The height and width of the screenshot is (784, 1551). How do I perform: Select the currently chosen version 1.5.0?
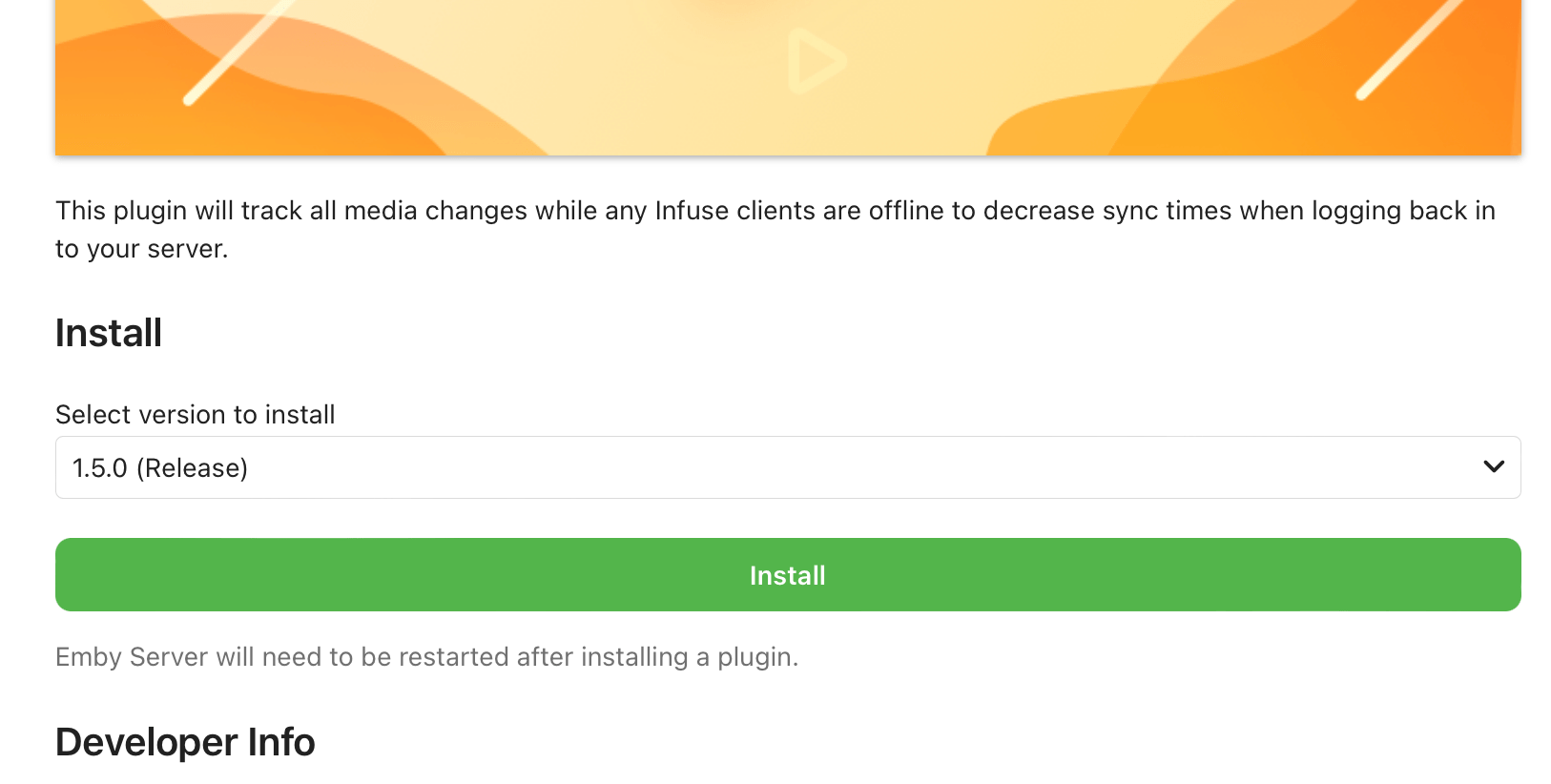(160, 467)
